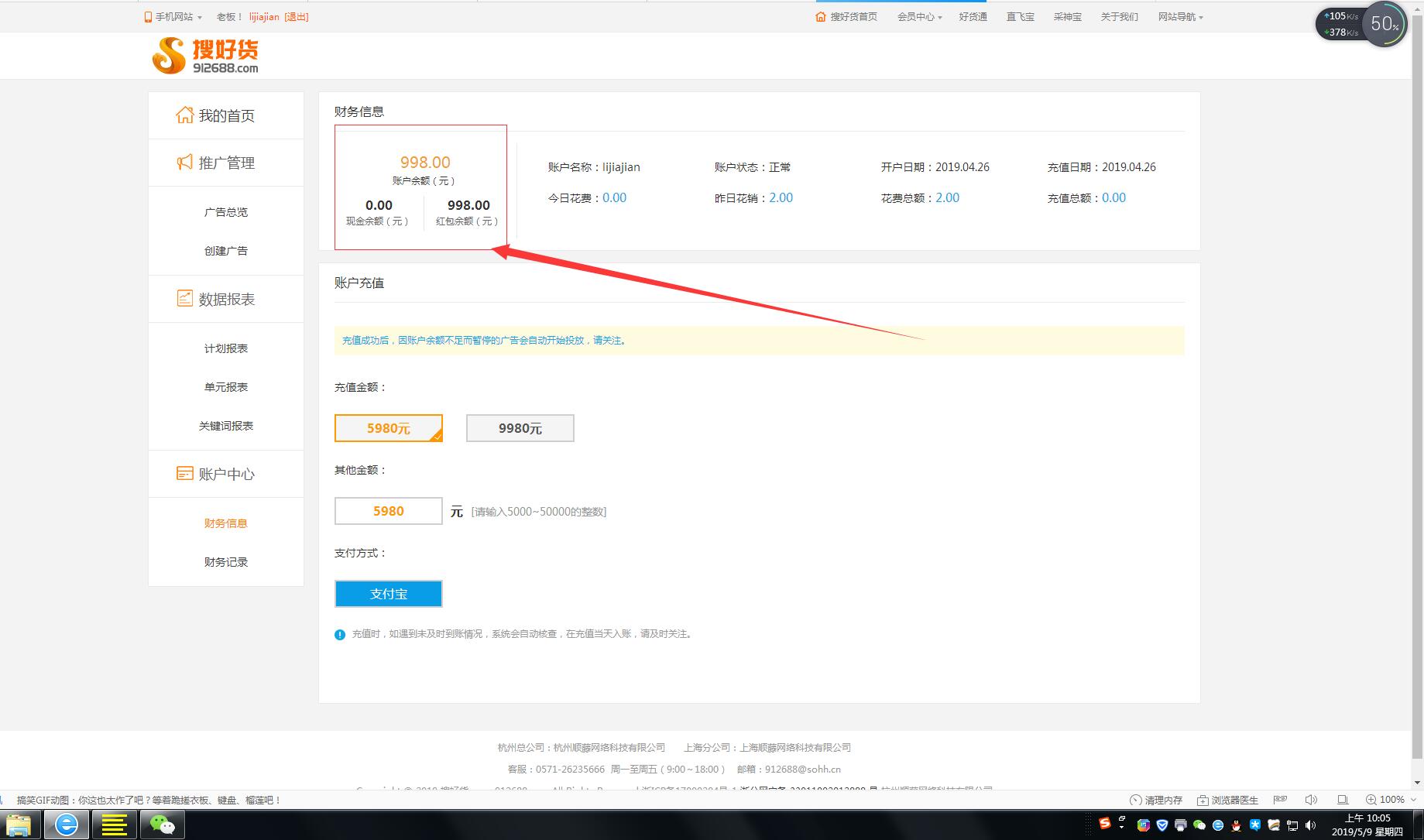Viewport: 1424px width, 840px height.
Task: Expand the 会员中心 dropdown menu
Action: (919, 17)
